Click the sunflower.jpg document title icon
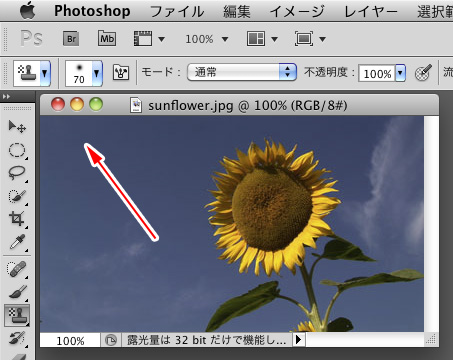The width and height of the screenshot is (453, 360). point(136,106)
